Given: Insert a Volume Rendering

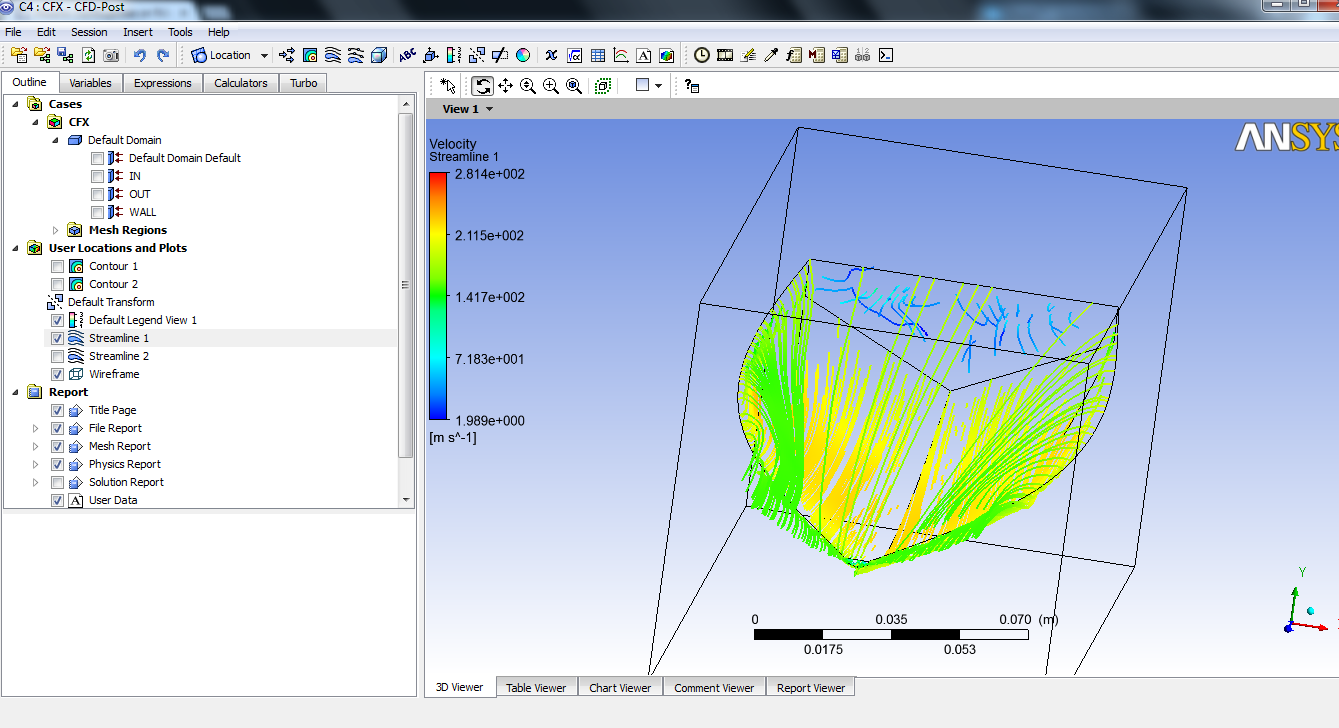Looking at the screenshot, I should (379, 55).
